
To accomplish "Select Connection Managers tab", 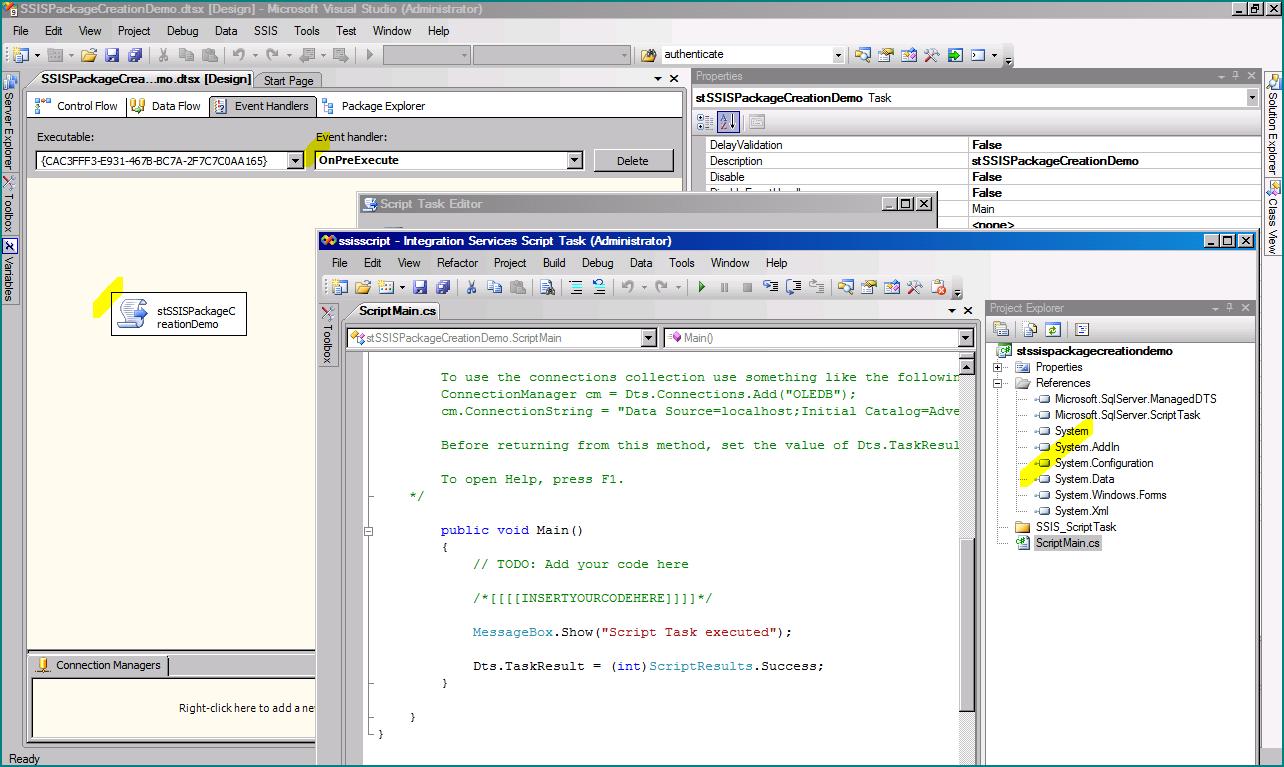I will pyautogui.click(x=99, y=665).
